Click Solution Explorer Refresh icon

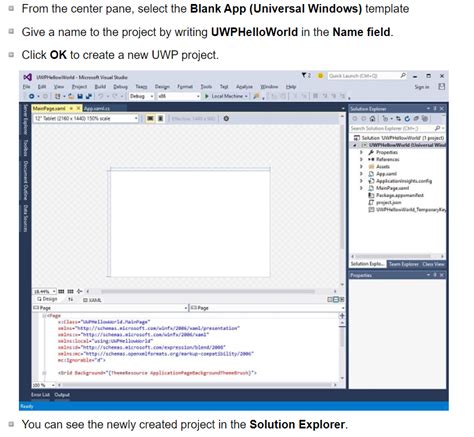tap(407, 119)
